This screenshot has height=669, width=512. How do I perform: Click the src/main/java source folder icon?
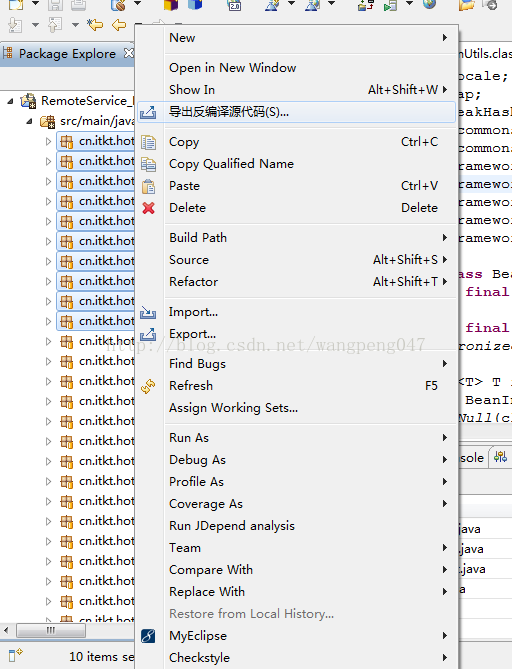click(x=48, y=121)
